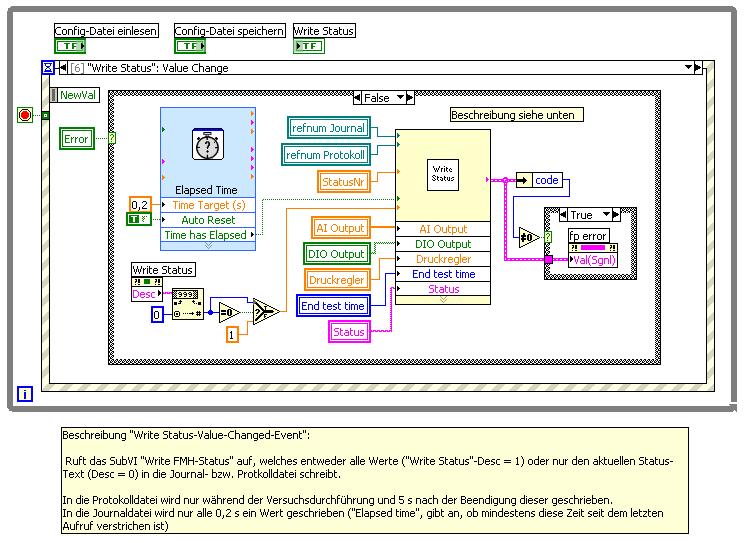The image size is (749, 543).
Task: Open the True case selector dropdown
Action: pos(607,215)
